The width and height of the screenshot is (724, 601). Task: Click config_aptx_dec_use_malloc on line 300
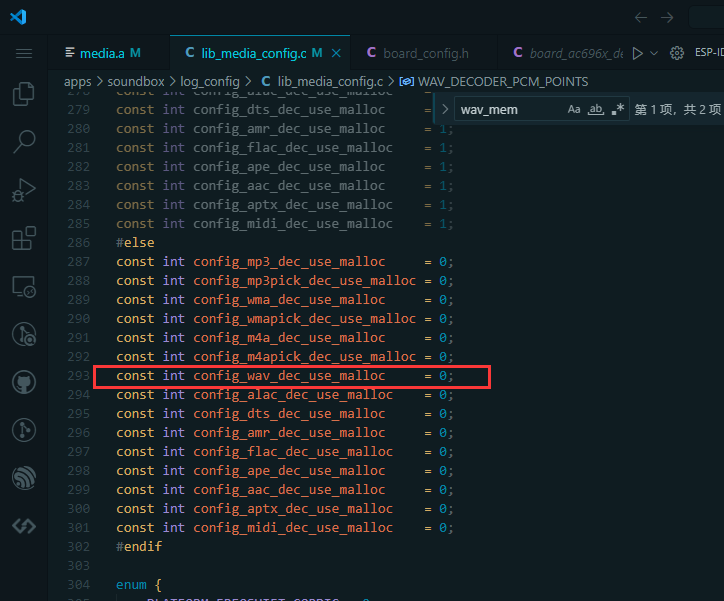293,509
